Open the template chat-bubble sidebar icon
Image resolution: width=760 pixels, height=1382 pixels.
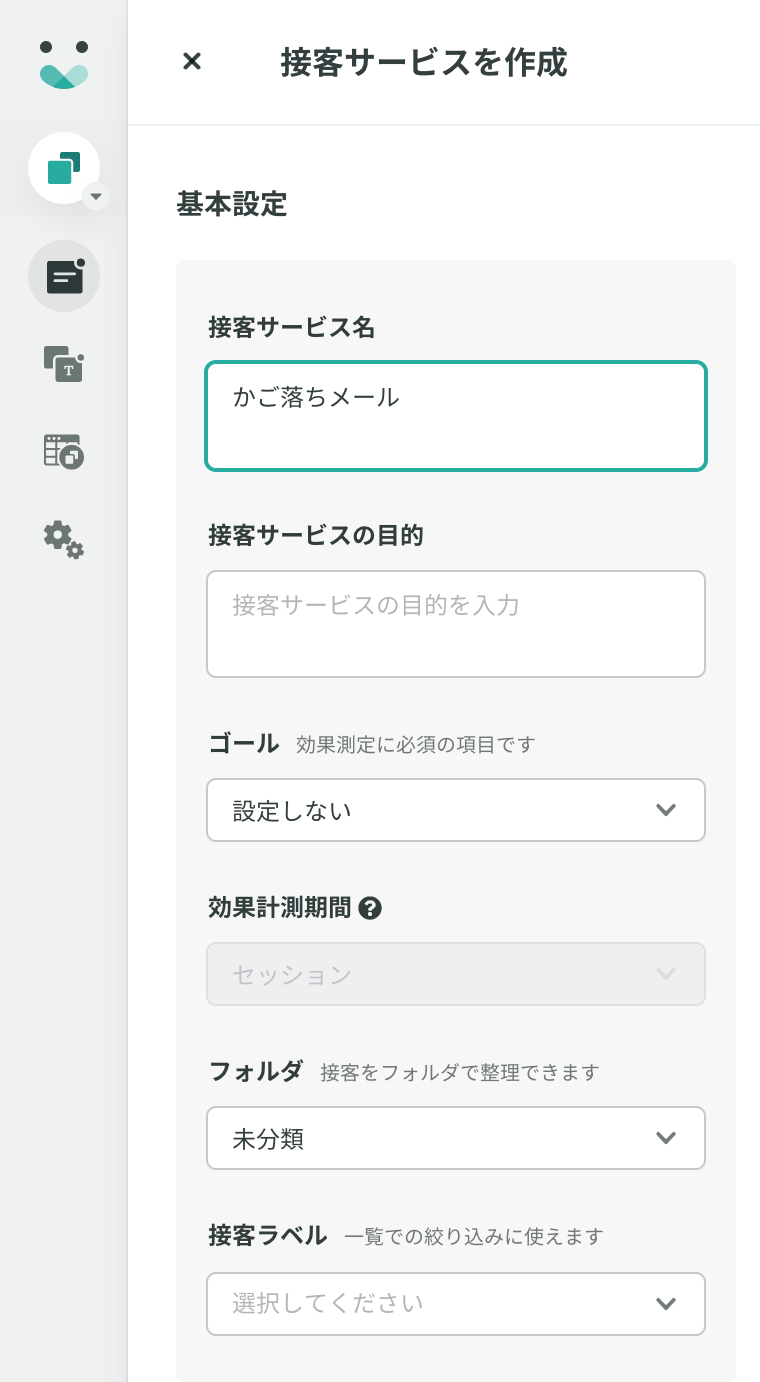pyautogui.click(x=64, y=363)
